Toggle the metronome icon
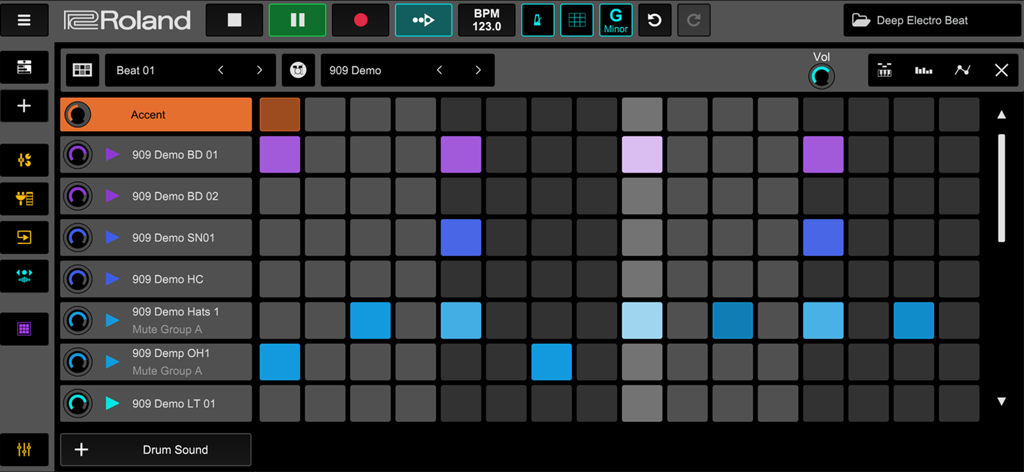Screen dimensions: 1024x472 click(x=538, y=20)
